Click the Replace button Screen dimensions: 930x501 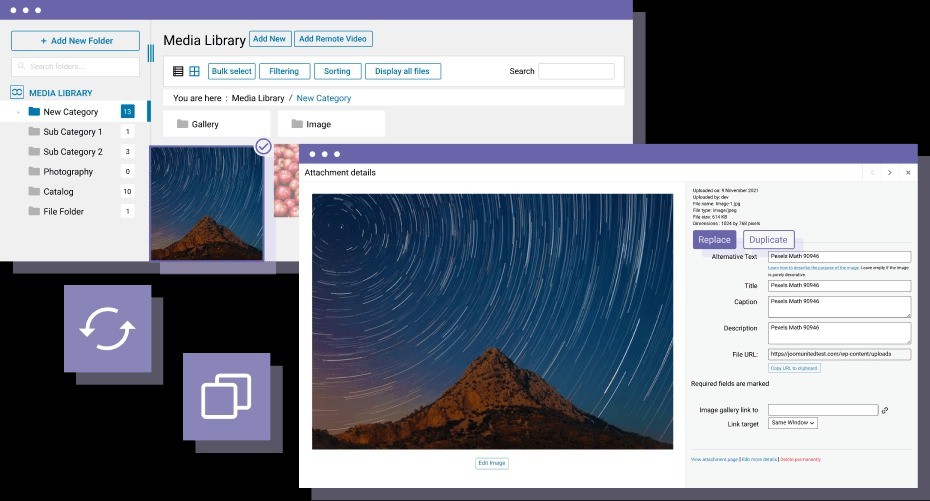(x=714, y=240)
